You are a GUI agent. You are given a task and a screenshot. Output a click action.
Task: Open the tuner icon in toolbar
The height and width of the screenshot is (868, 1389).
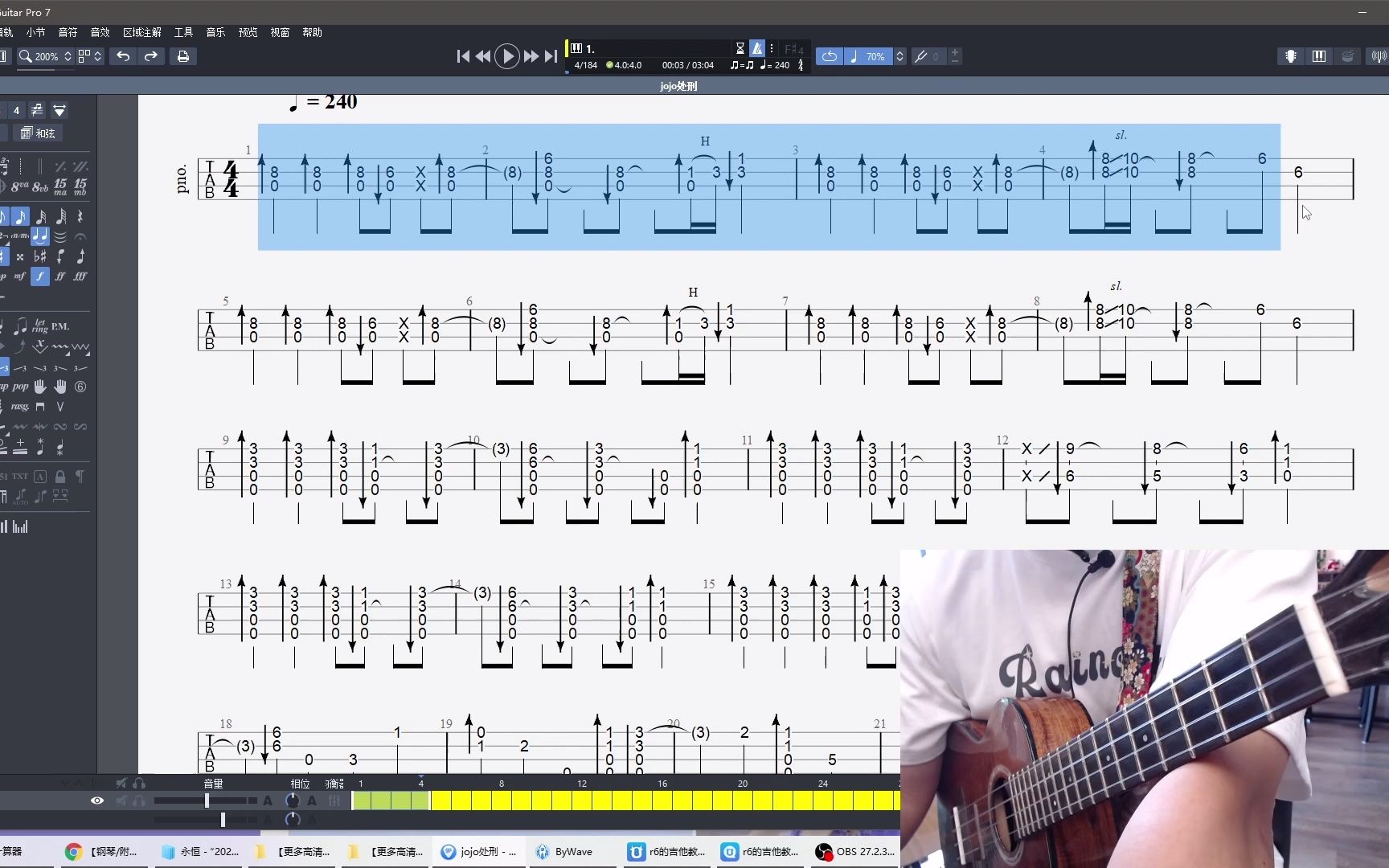tap(1378, 56)
